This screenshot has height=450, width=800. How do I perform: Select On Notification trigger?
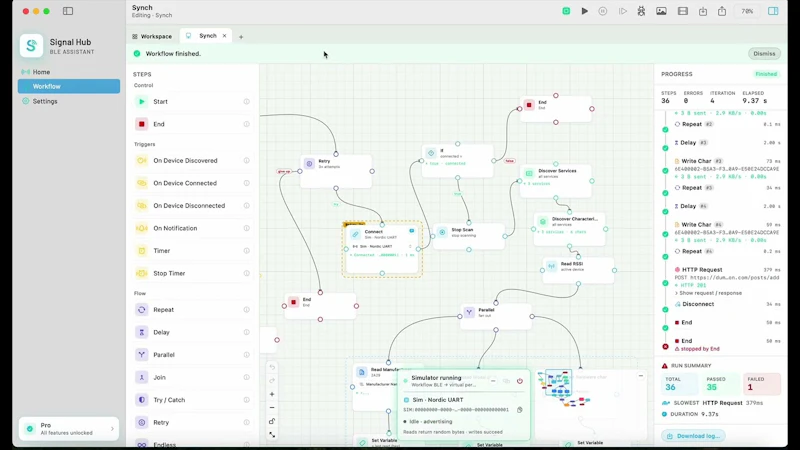tap(192, 228)
